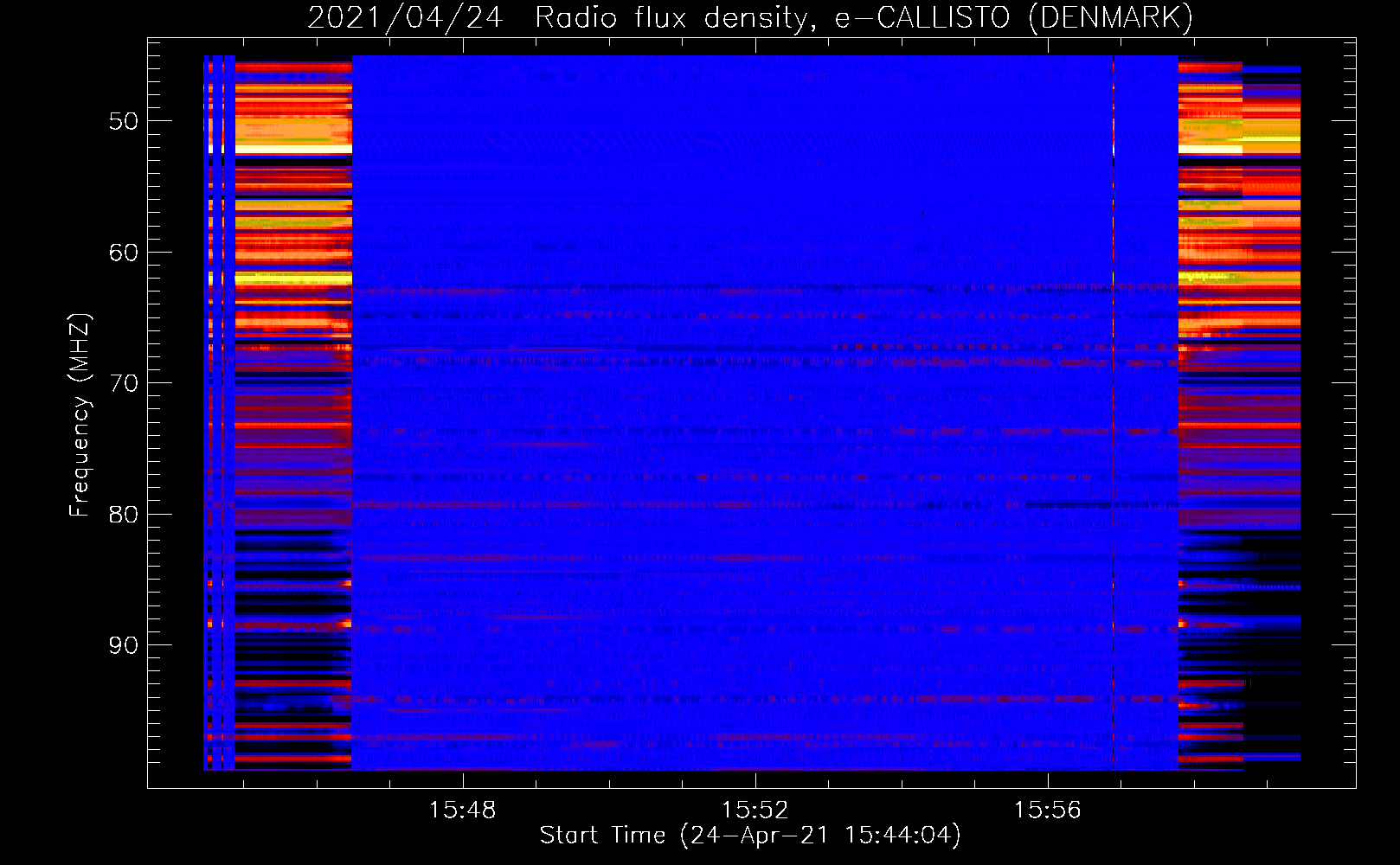This screenshot has height=865, width=1400.
Task: Click the 15:48 time tick label
Action: [x=462, y=811]
